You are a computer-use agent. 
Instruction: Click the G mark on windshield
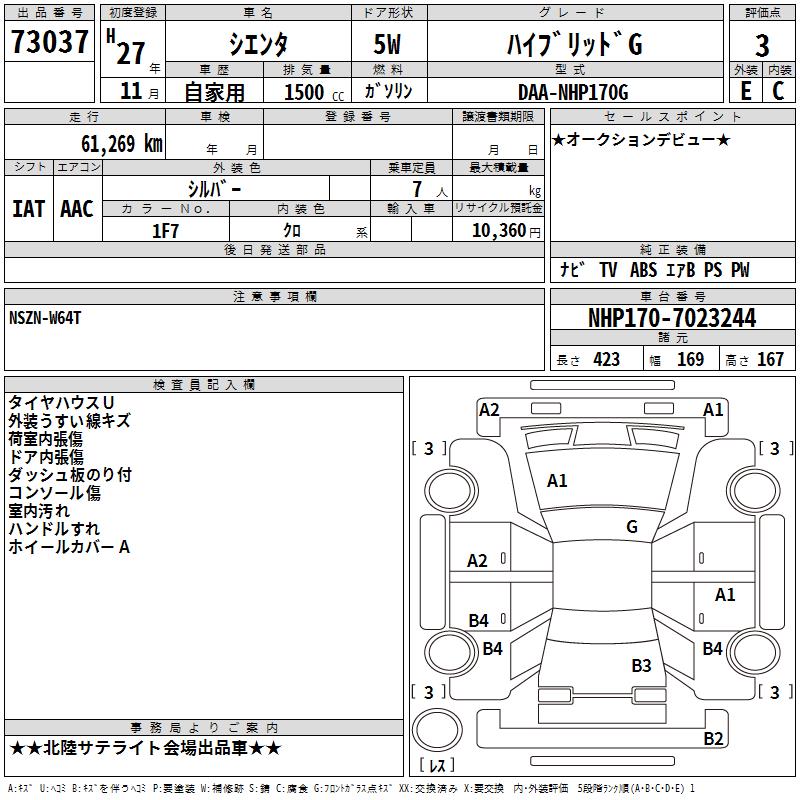click(632, 527)
